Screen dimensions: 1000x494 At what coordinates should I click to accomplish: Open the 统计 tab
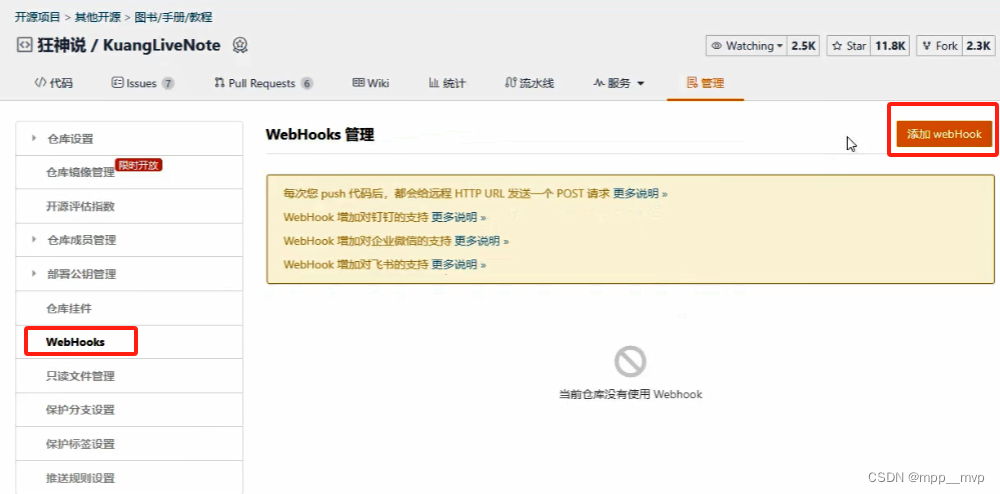pyautogui.click(x=447, y=83)
